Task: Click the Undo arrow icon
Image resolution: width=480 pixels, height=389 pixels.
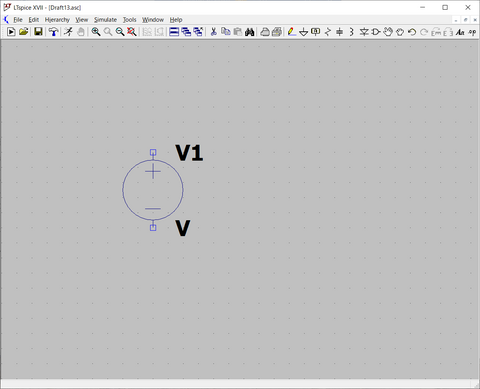Action: pyautogui.click(x=412, y=32)
